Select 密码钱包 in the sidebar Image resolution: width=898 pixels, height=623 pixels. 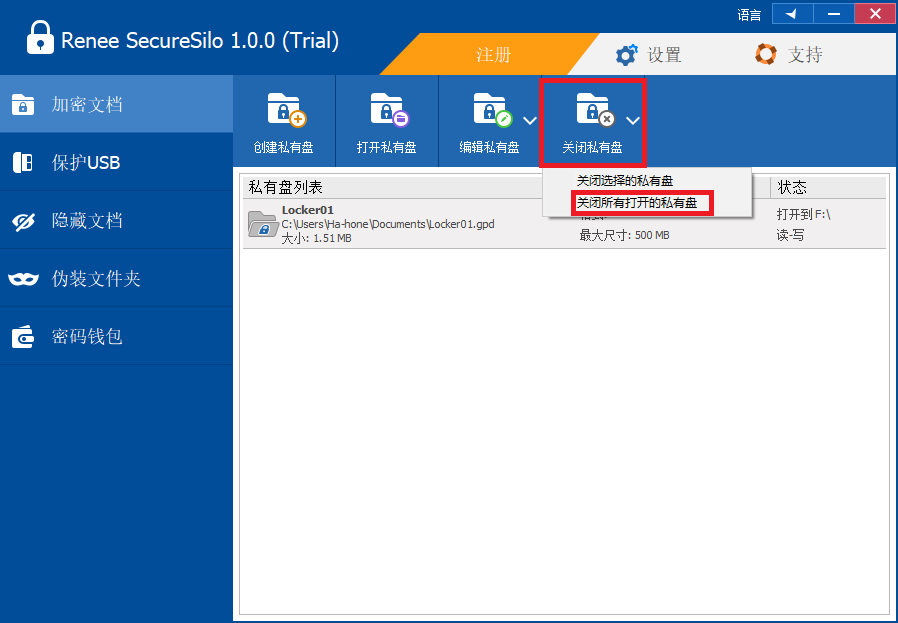(x=116, y=336)
